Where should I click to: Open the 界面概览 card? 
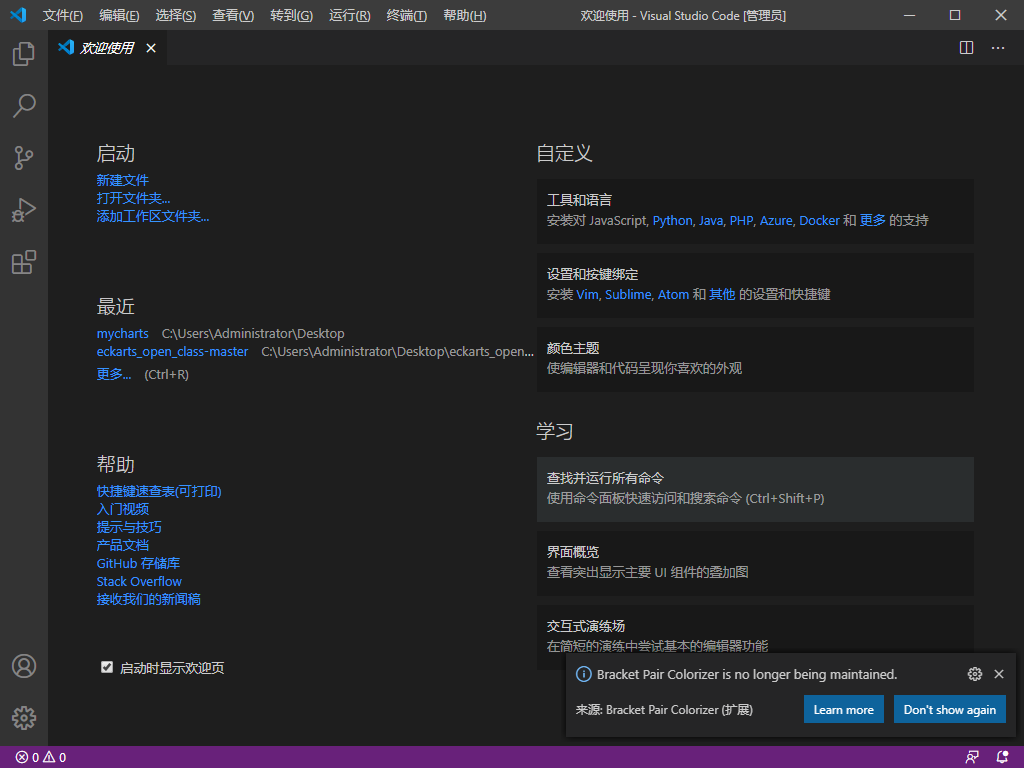(755, 563)
